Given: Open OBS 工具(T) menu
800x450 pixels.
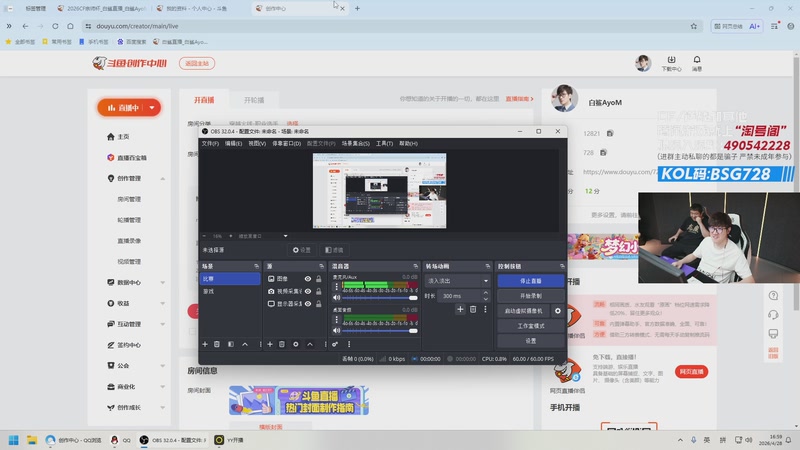Looking at the screenshot, I should tap(385, 144).
